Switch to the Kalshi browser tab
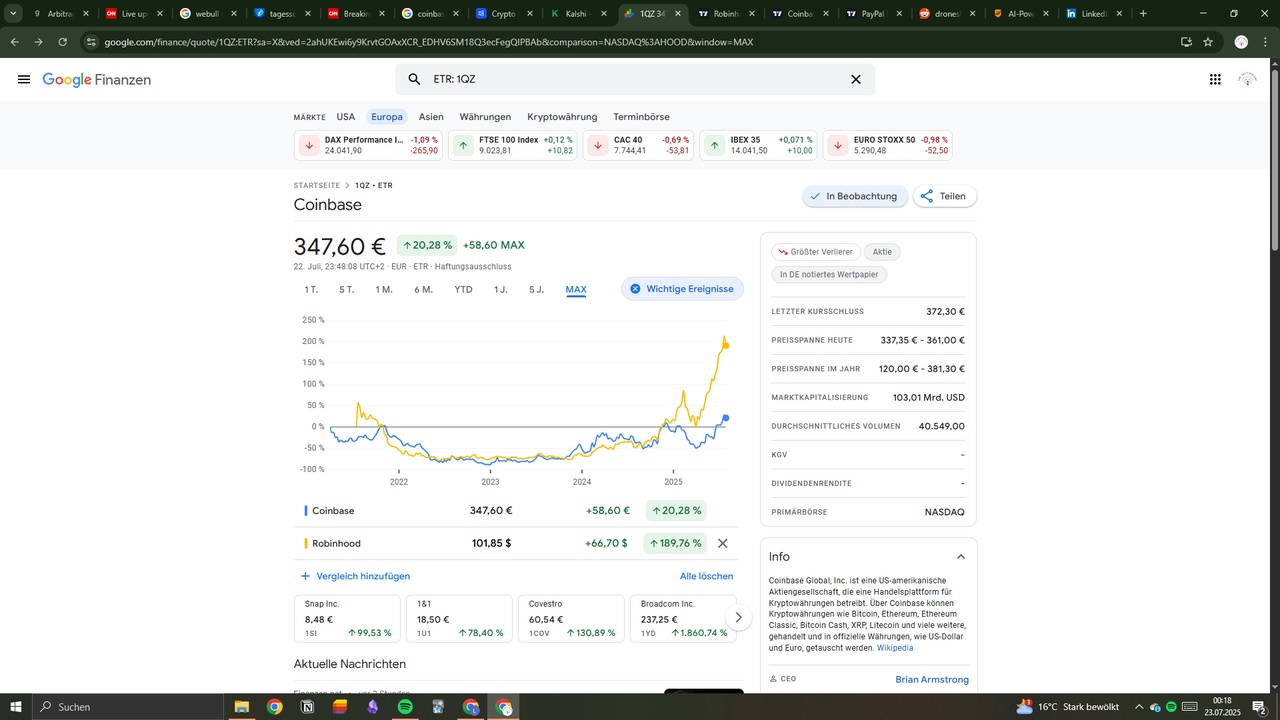The width and height of the screenshot is (1280, 720). pyautogui.click(x=580, y=14)
